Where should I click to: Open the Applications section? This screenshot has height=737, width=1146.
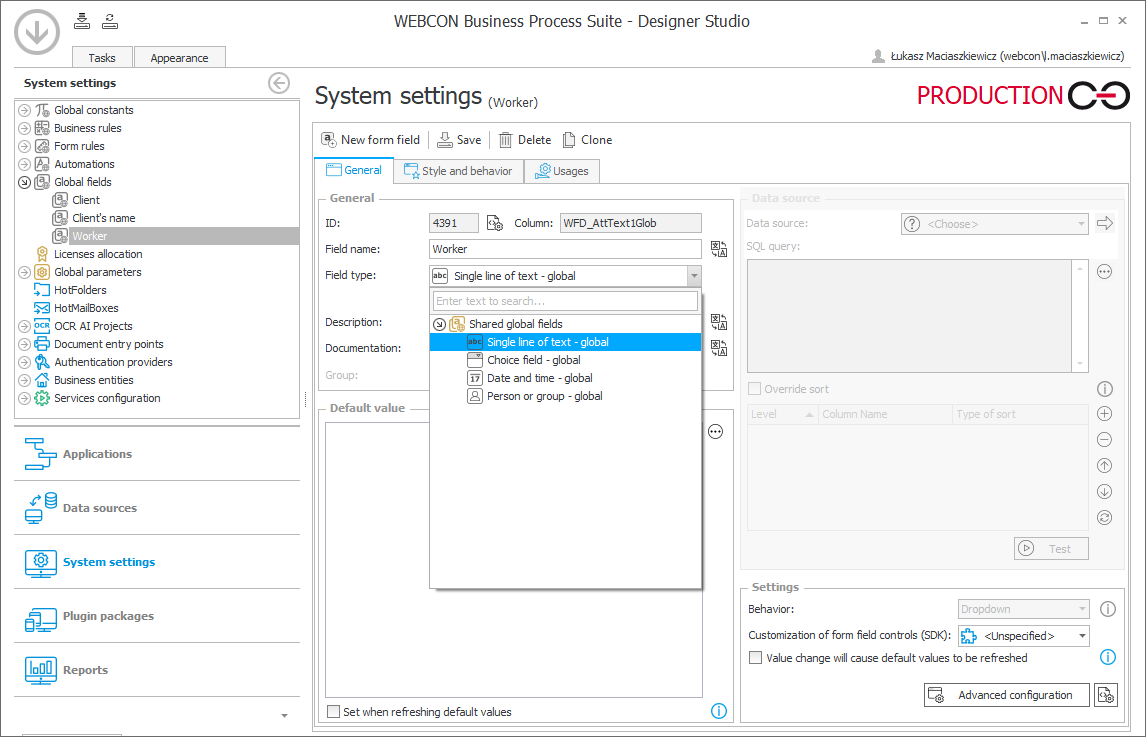tap(157, 454)
